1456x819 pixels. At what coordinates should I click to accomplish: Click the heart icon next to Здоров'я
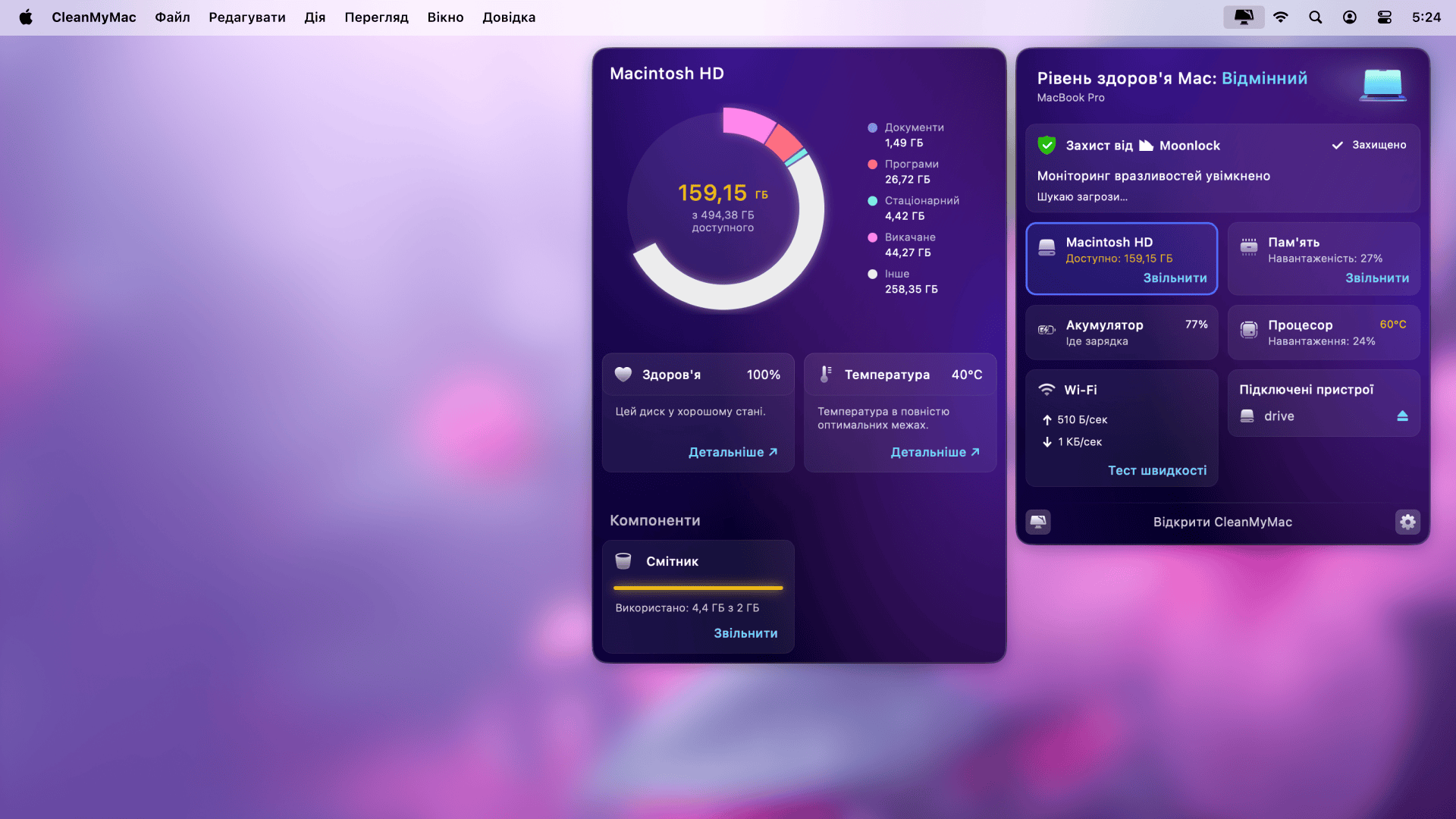click(x=623, y=374)
